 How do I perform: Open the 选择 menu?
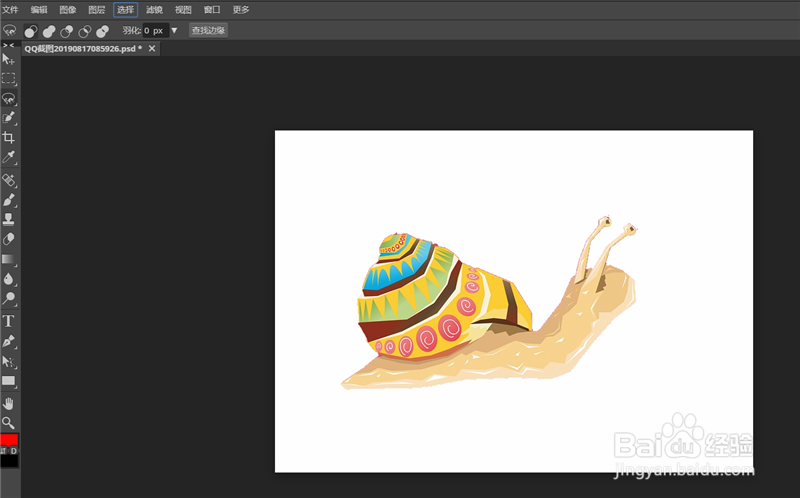click(x=126, y=10)
